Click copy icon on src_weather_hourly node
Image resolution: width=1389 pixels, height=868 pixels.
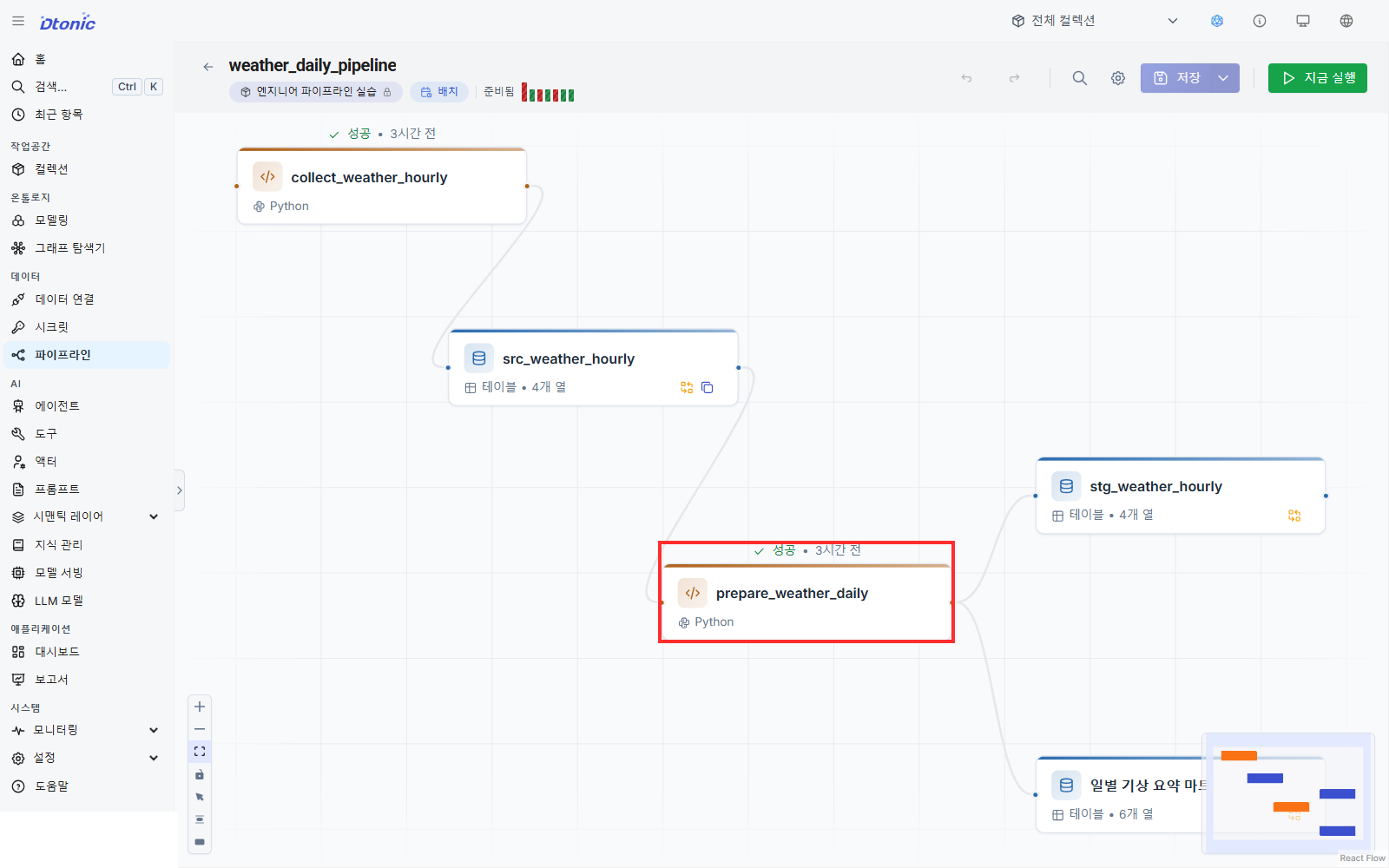(708, 388)
